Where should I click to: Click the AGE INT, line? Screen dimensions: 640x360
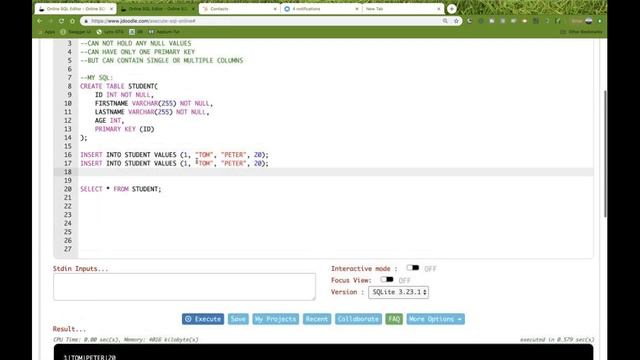(109, 120)
